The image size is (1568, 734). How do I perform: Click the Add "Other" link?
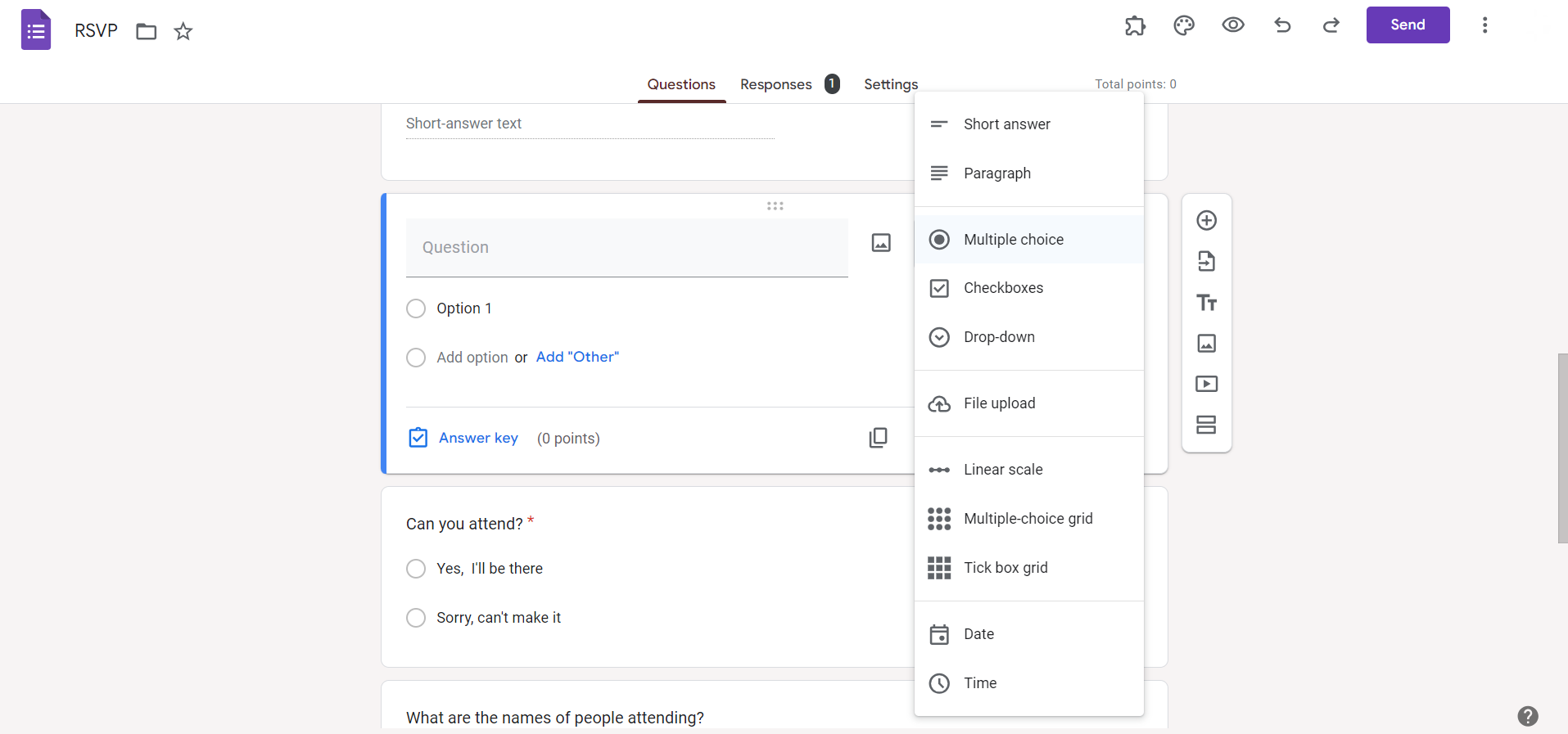pyautogui.click(x=577, y=357)
